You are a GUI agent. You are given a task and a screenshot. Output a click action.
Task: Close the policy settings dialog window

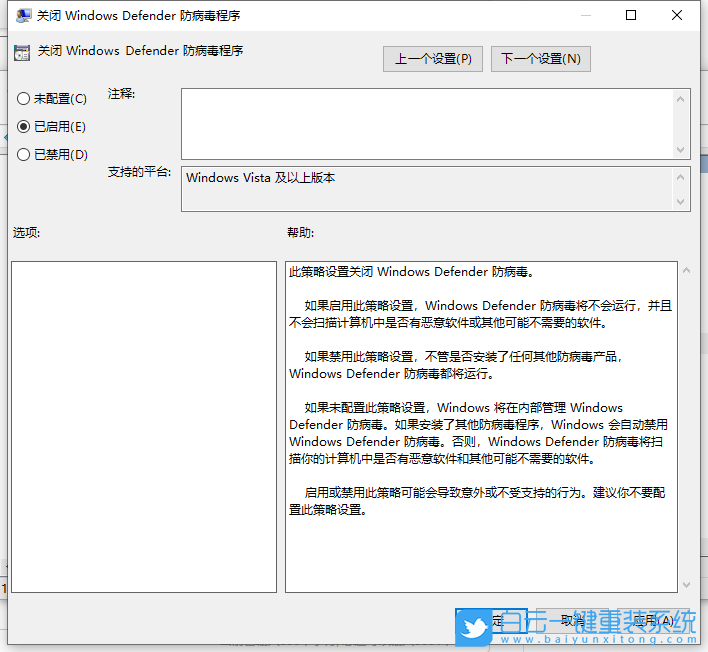click(676, 15)
